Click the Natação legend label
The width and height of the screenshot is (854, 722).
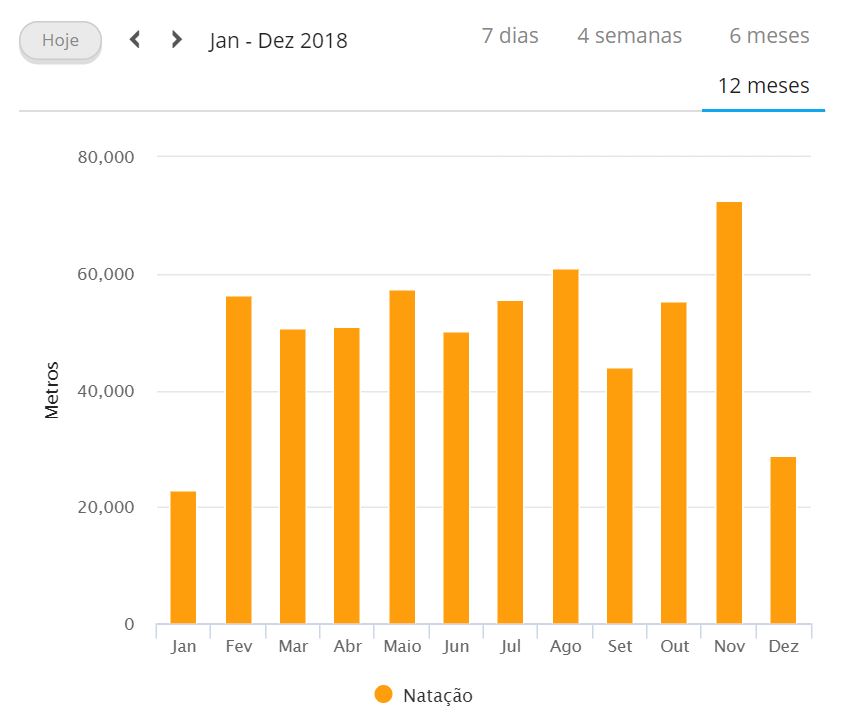tap(437, 695)
